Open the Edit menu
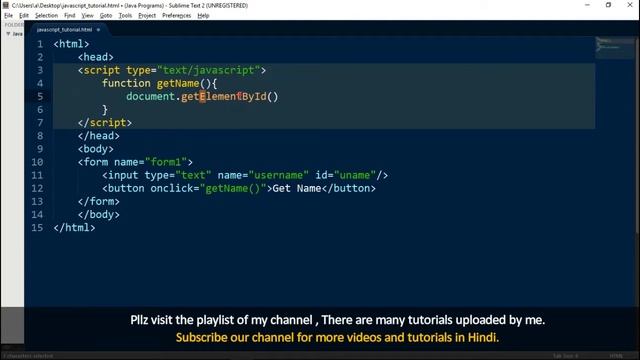640x360 pixels. click(24, 16)
